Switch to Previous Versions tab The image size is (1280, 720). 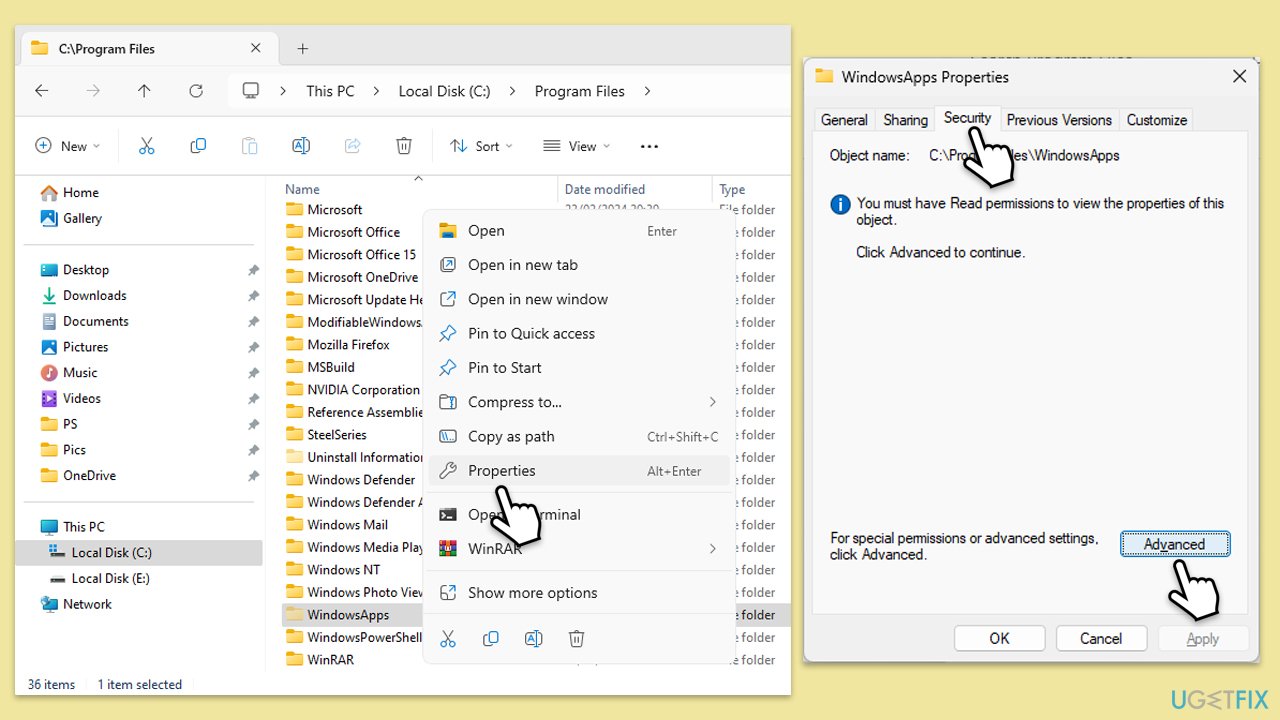[x=1059, y=120]
